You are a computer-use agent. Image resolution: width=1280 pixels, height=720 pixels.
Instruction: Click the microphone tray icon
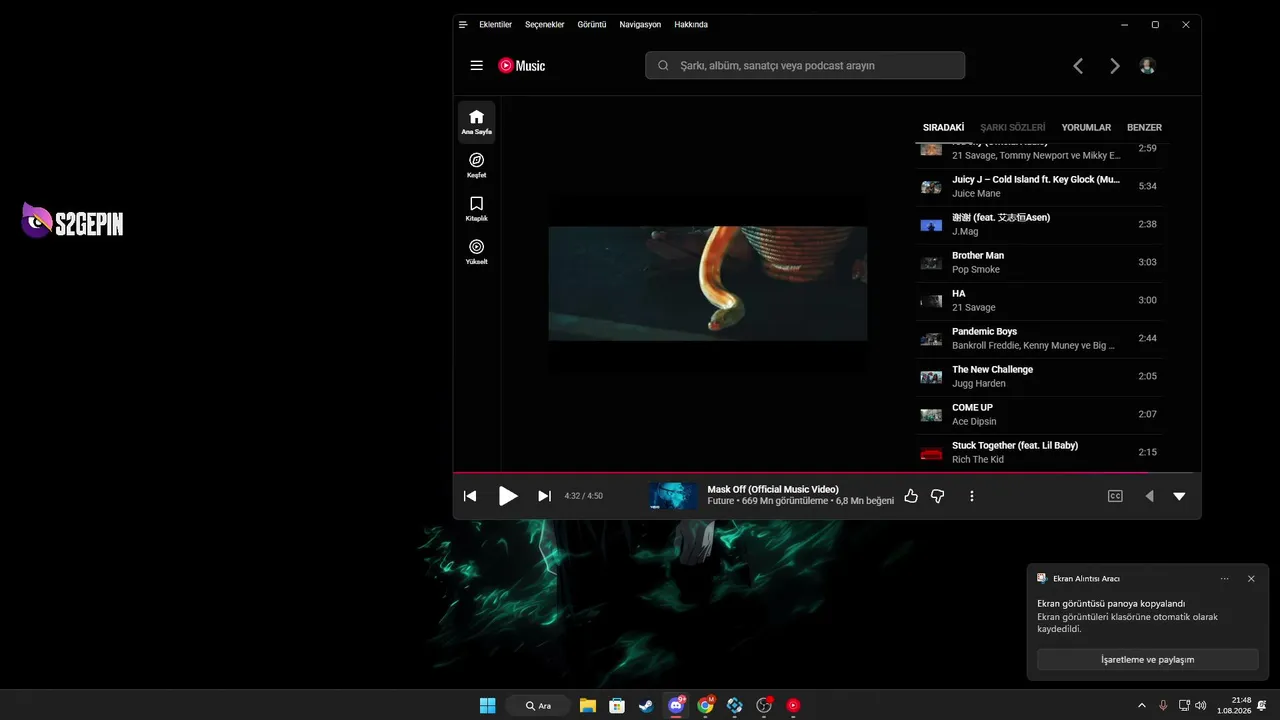[x=1163, y=705]
